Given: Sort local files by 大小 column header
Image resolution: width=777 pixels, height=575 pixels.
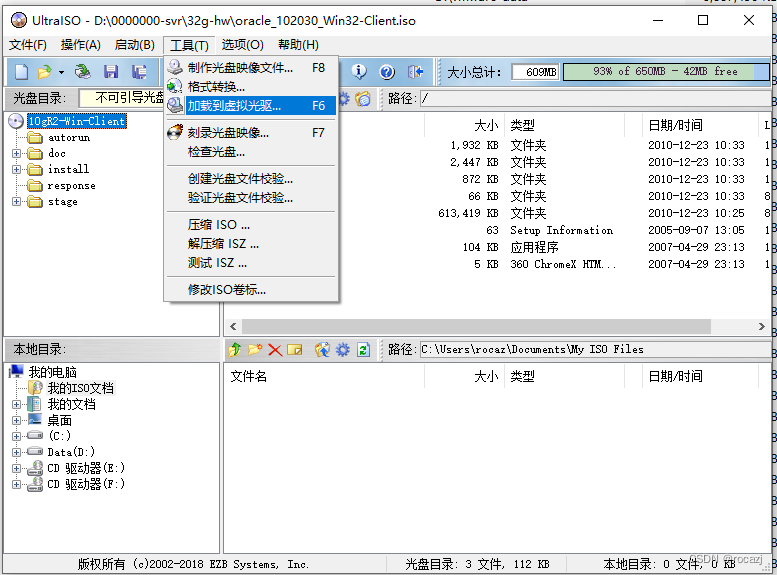Looking at the screenshot, I should [464, 376].
